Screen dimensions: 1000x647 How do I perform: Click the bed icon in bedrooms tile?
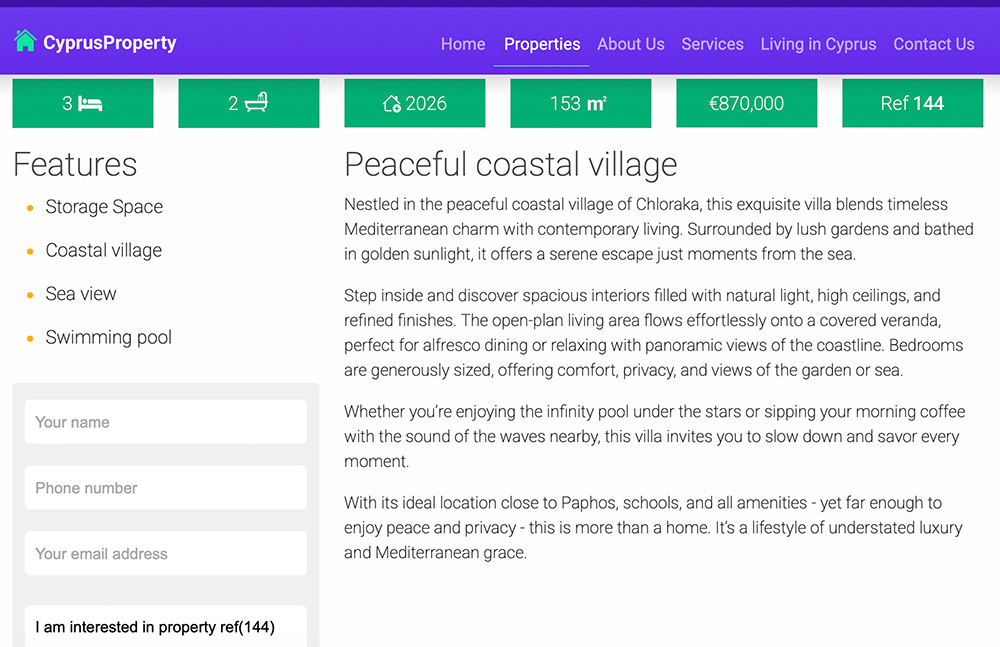(x=91, y=103)
